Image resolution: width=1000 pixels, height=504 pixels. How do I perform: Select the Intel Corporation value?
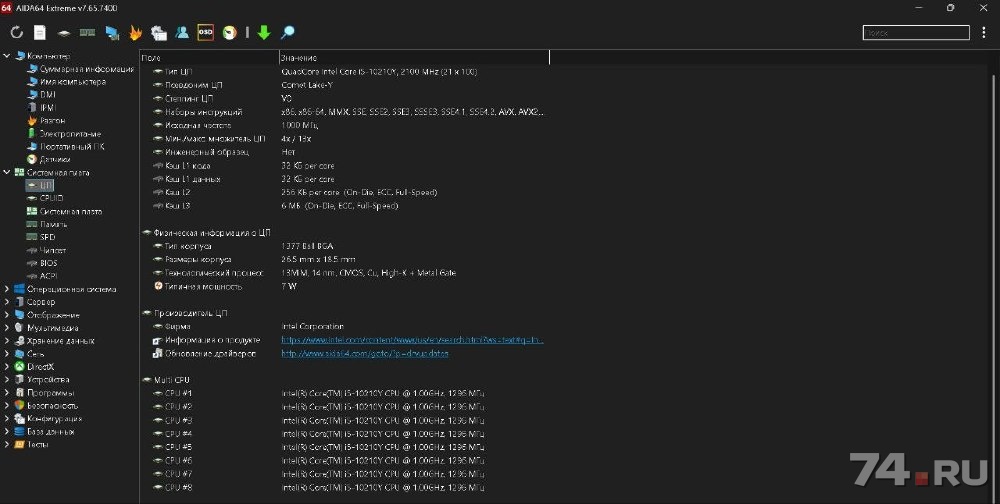click(312, 327)
